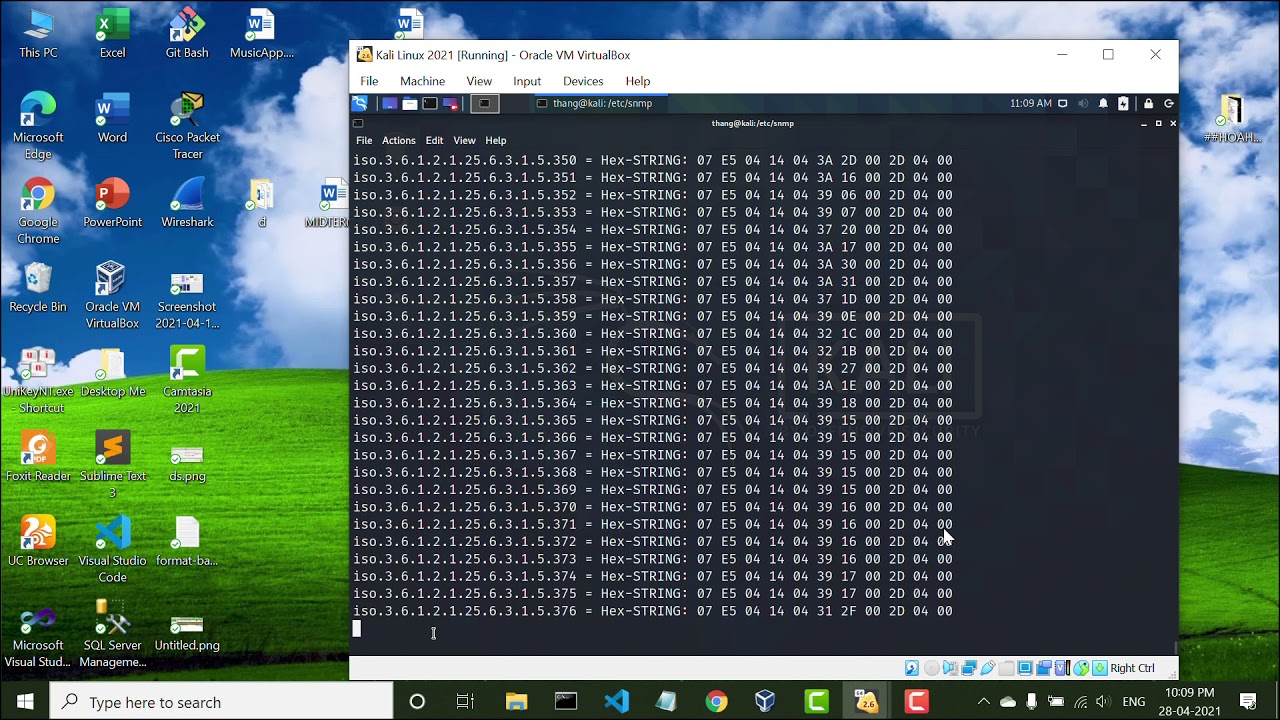Select Google Chrome desktop icon
The width and height of the screenshot is (1280, 720).
click(38, 211)
